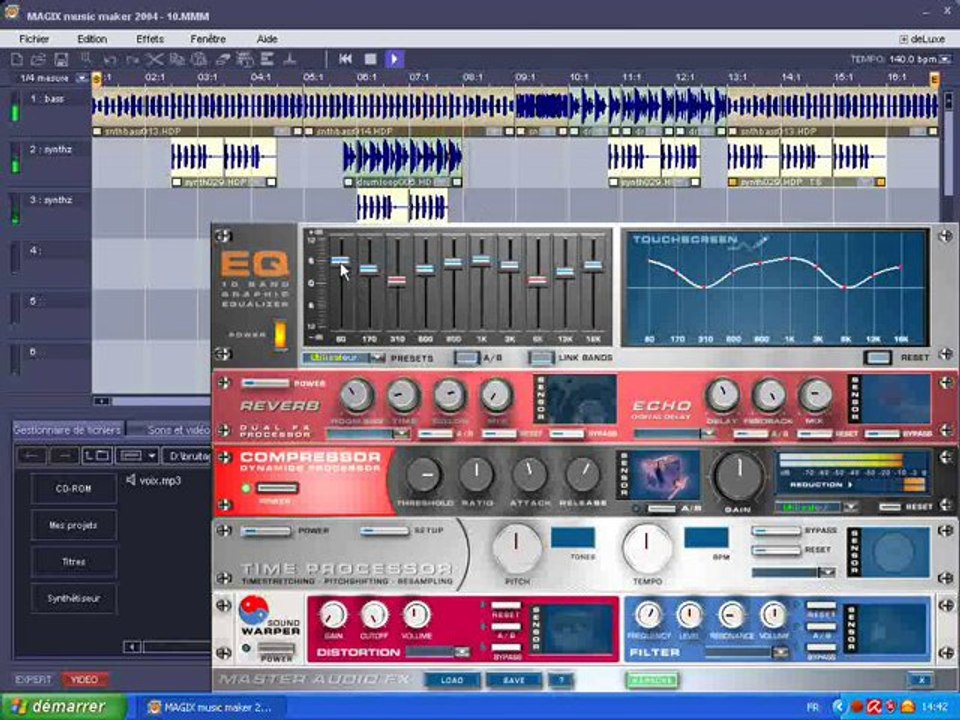Click the Compressor Threshold knob

pos(424,475)
